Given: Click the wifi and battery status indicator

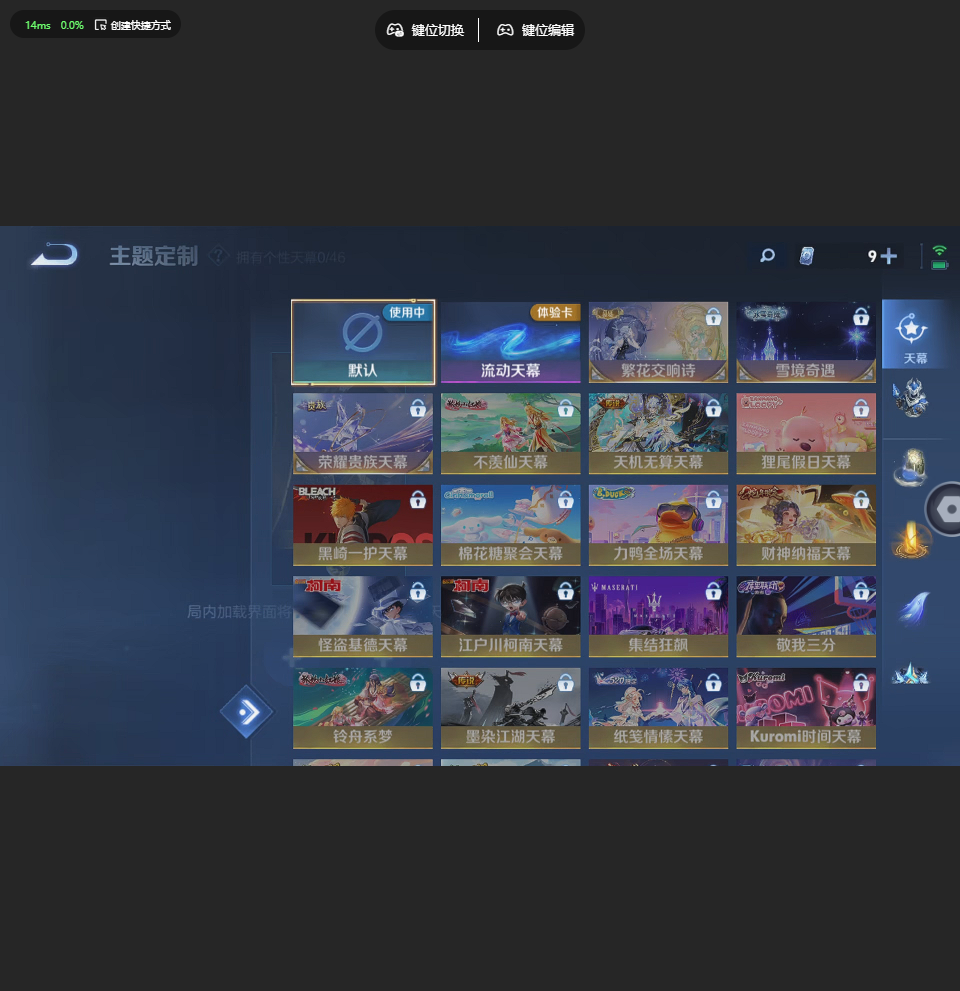Looking at the screenshot, I should (x=938, y=256).
